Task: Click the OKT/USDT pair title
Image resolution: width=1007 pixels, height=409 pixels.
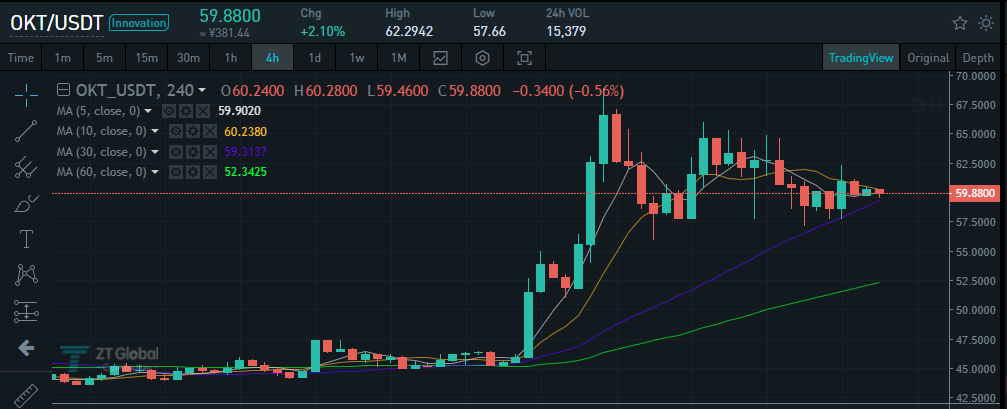Action: click(x=57, y=23)
